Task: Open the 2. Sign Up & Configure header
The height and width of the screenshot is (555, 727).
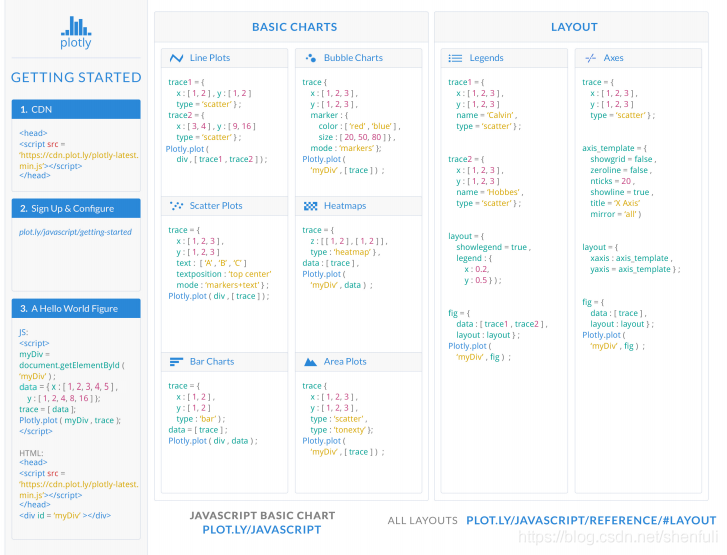Action: 76,209
